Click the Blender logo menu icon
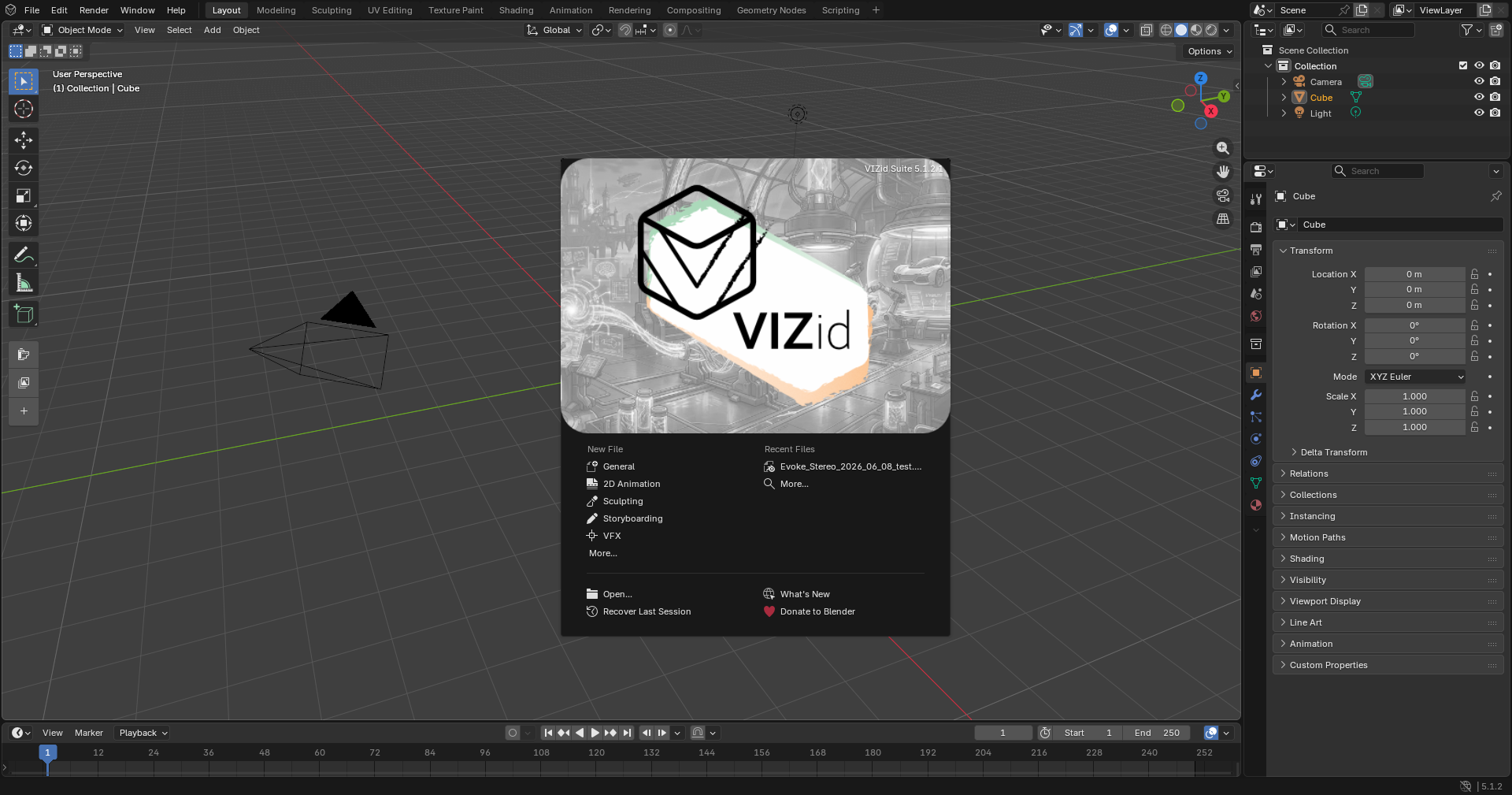 [10, 10]
